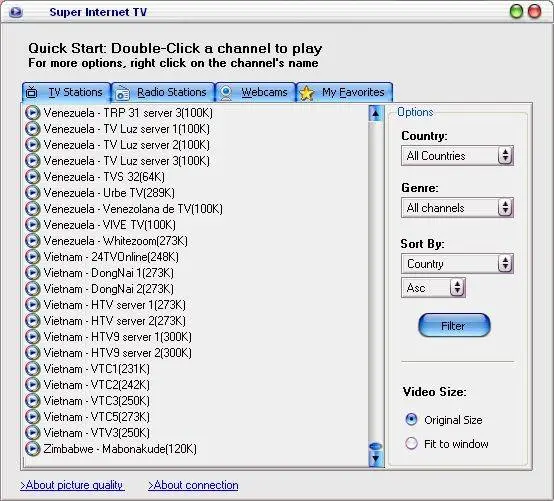554x501 pixels.
Task: Click play icon beside Vietnam - DongNai 1
Action: [33, 273]
